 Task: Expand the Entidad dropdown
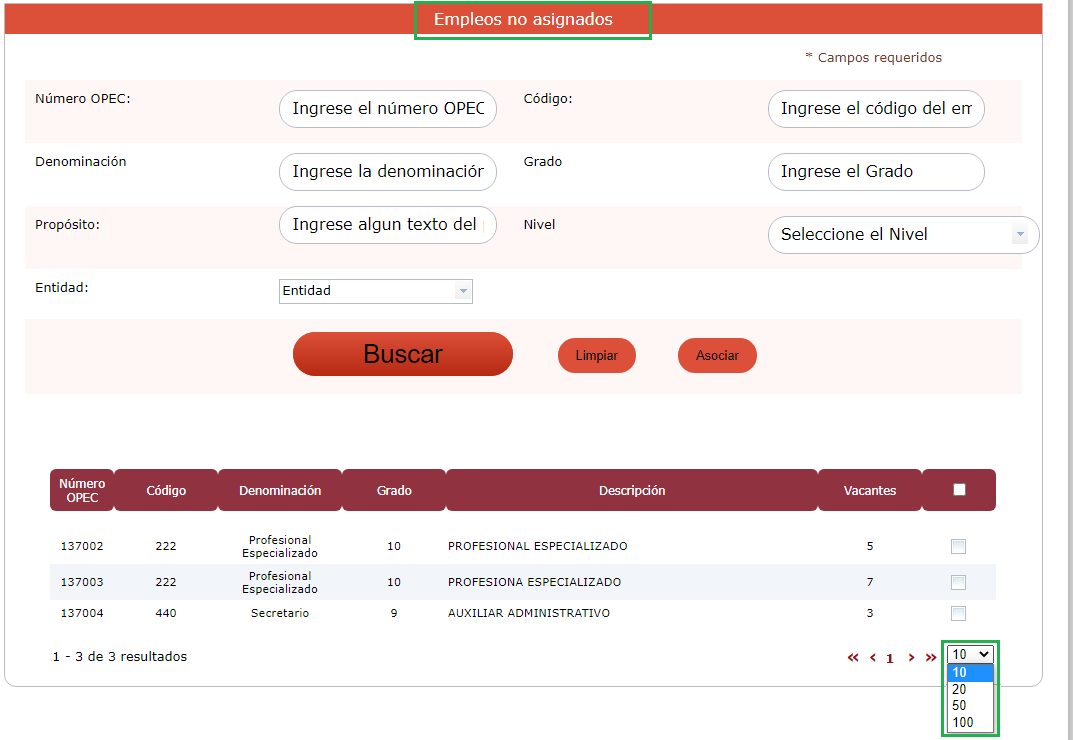coord(375,291)
